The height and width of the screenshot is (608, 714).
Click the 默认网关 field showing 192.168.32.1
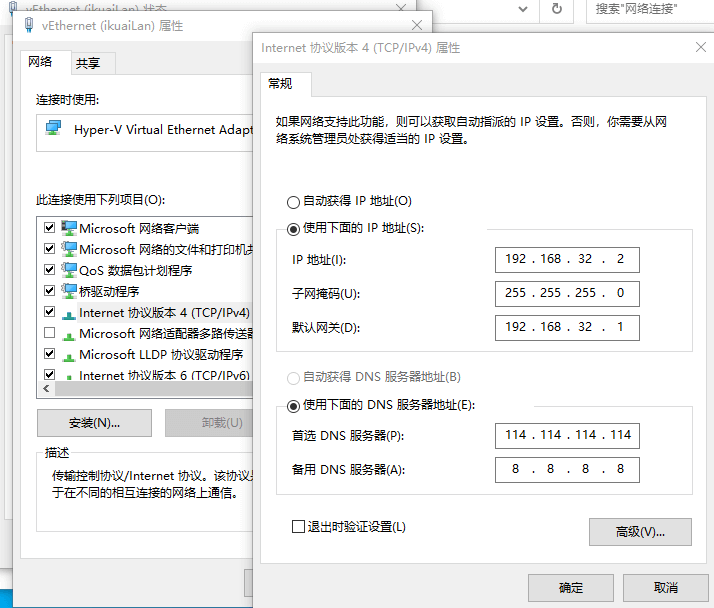point(567,327)
